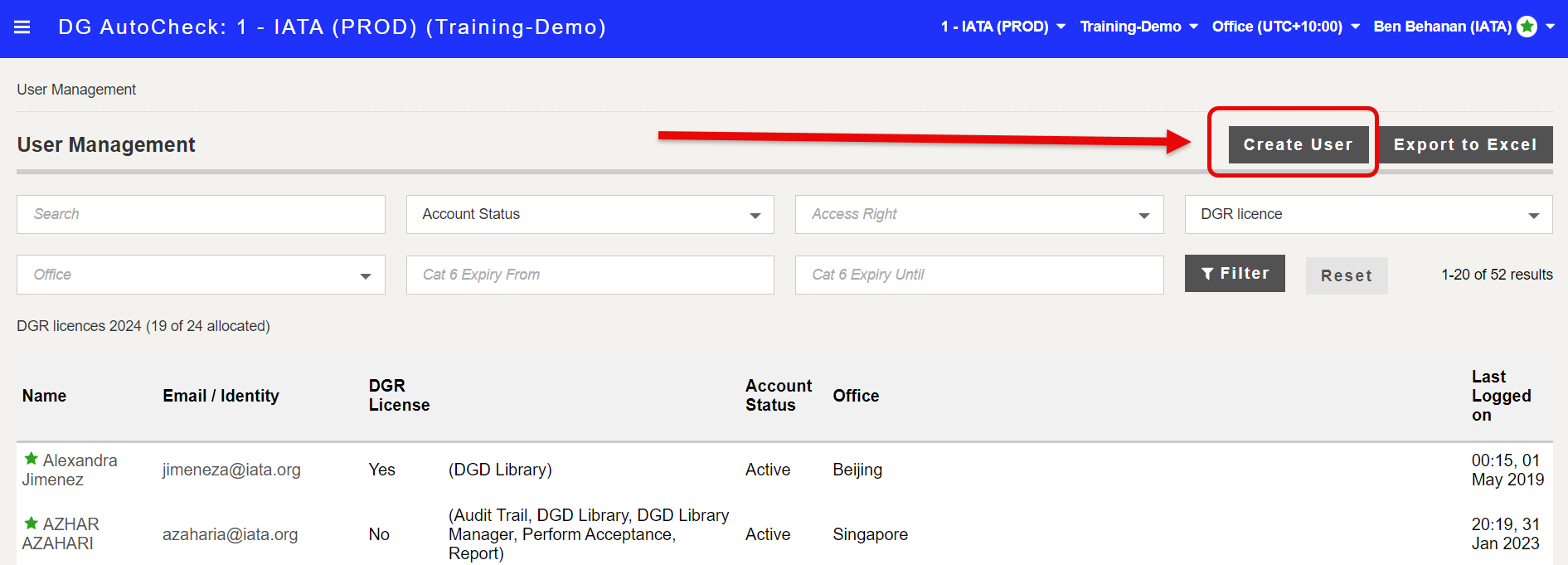Screen dimensions: 1568x565
Task: Click the DGR licences 2024 allocation text
Action: pos(143,326)
